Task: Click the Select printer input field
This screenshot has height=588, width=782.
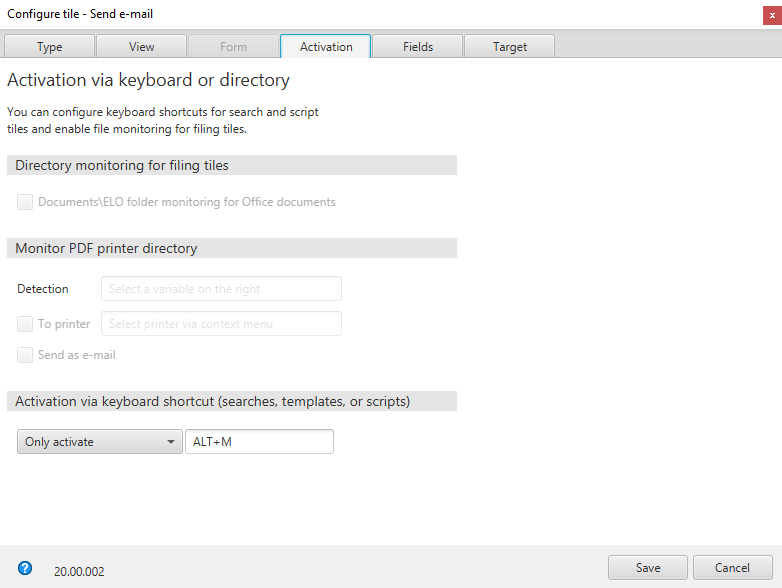Action: (x=221, y=324)
